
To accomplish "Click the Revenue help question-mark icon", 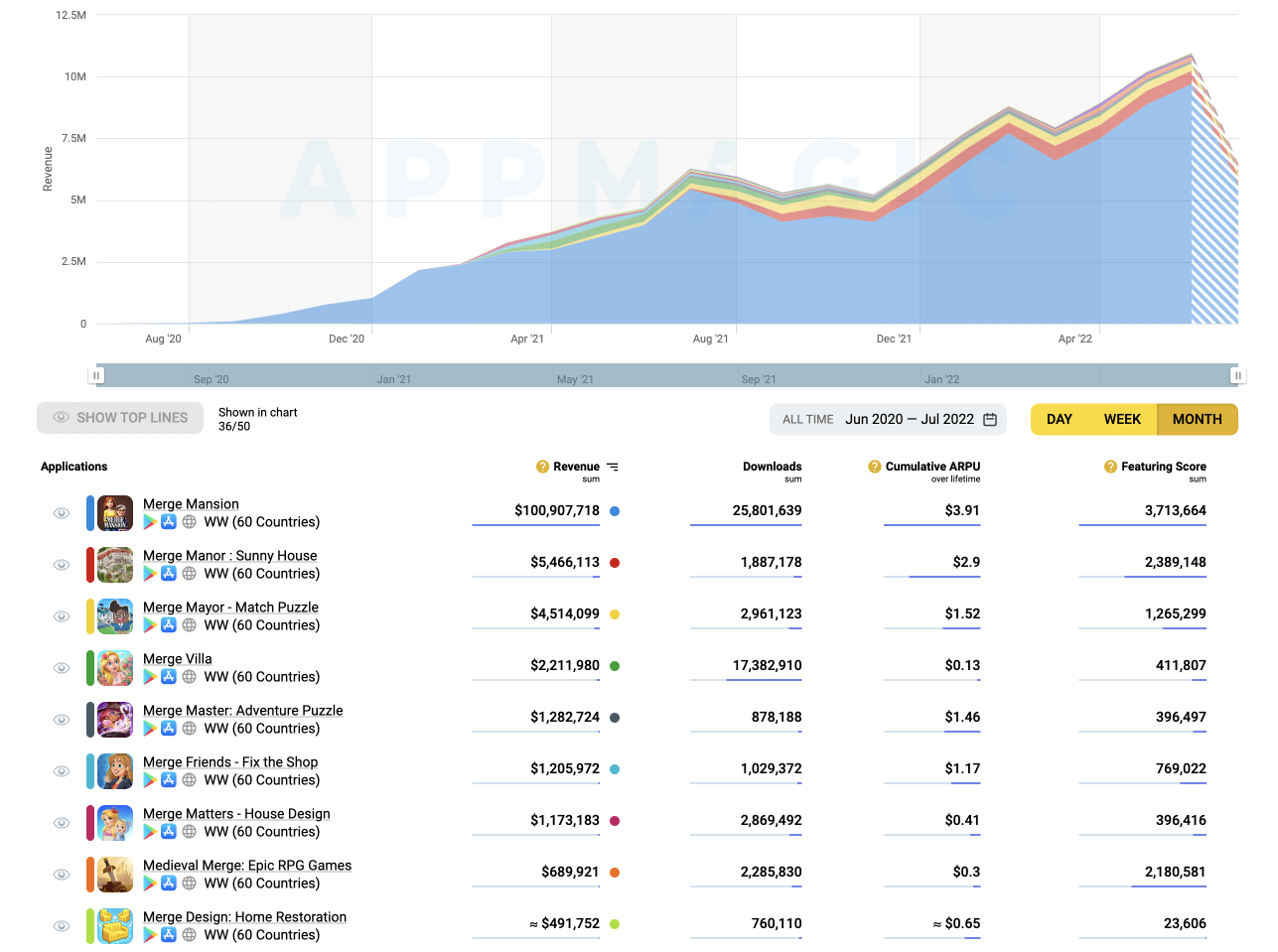I will point(542,467).
